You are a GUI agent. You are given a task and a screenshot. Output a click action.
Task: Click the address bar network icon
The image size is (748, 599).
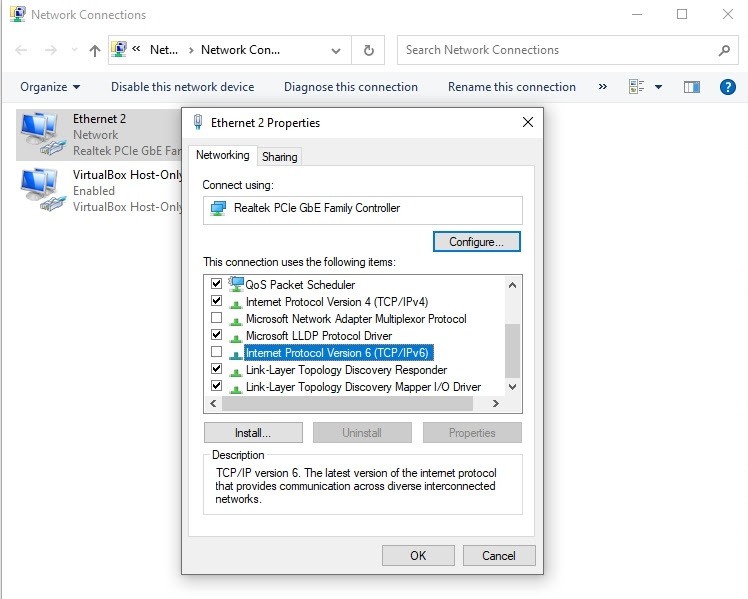click(x=119, y=49)
